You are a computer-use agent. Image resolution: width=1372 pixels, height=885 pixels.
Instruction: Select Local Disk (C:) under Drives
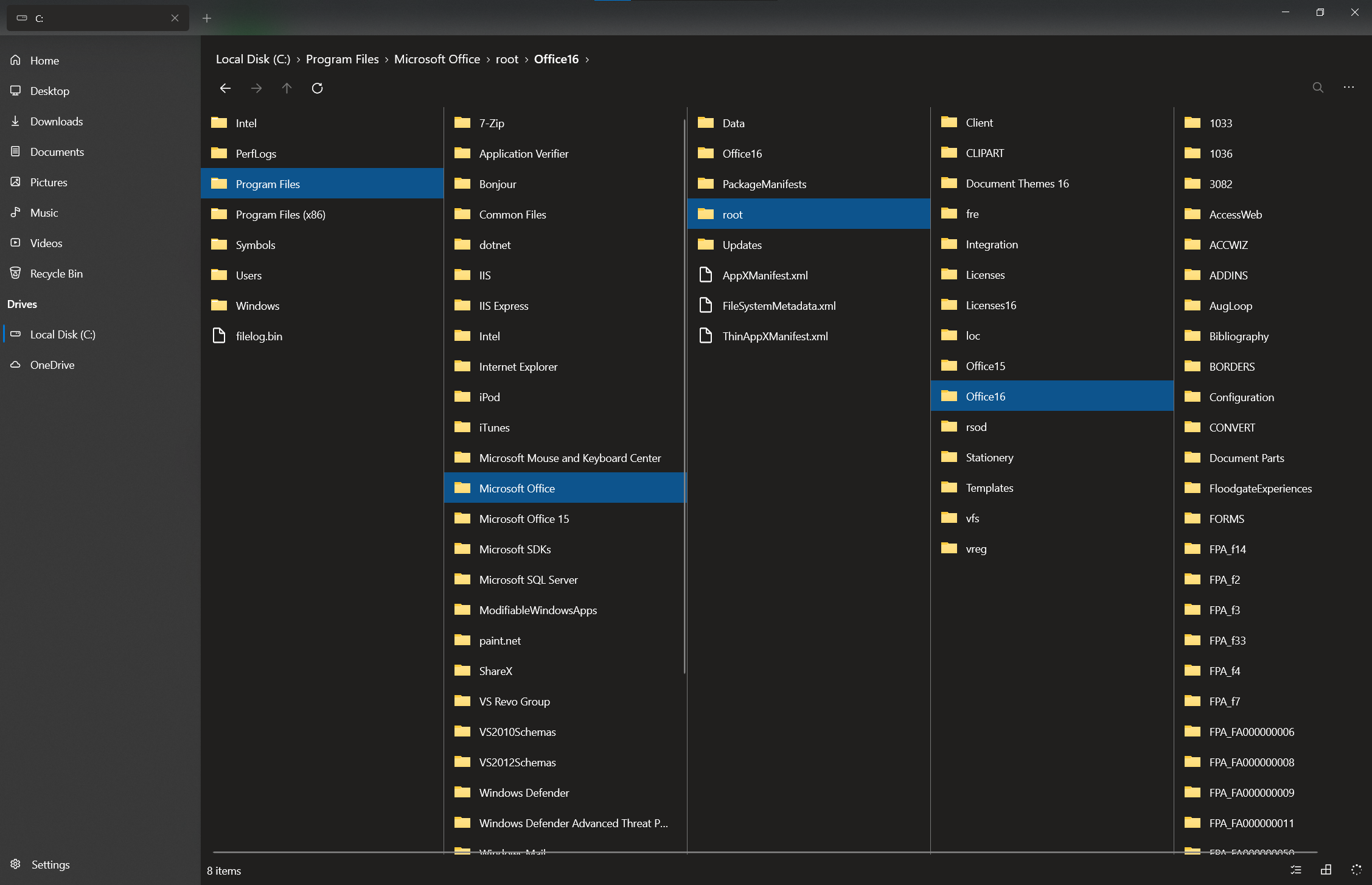[100, 334]
